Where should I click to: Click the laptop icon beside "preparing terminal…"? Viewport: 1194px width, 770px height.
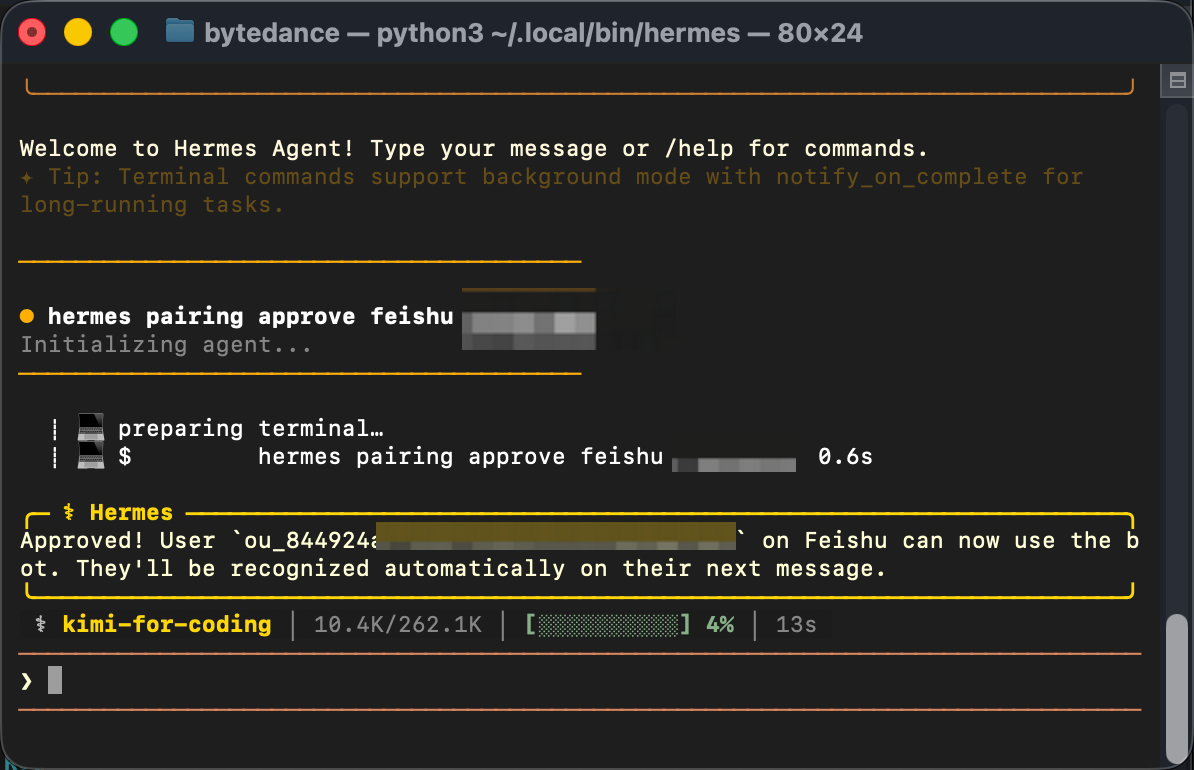pos(91,429)
